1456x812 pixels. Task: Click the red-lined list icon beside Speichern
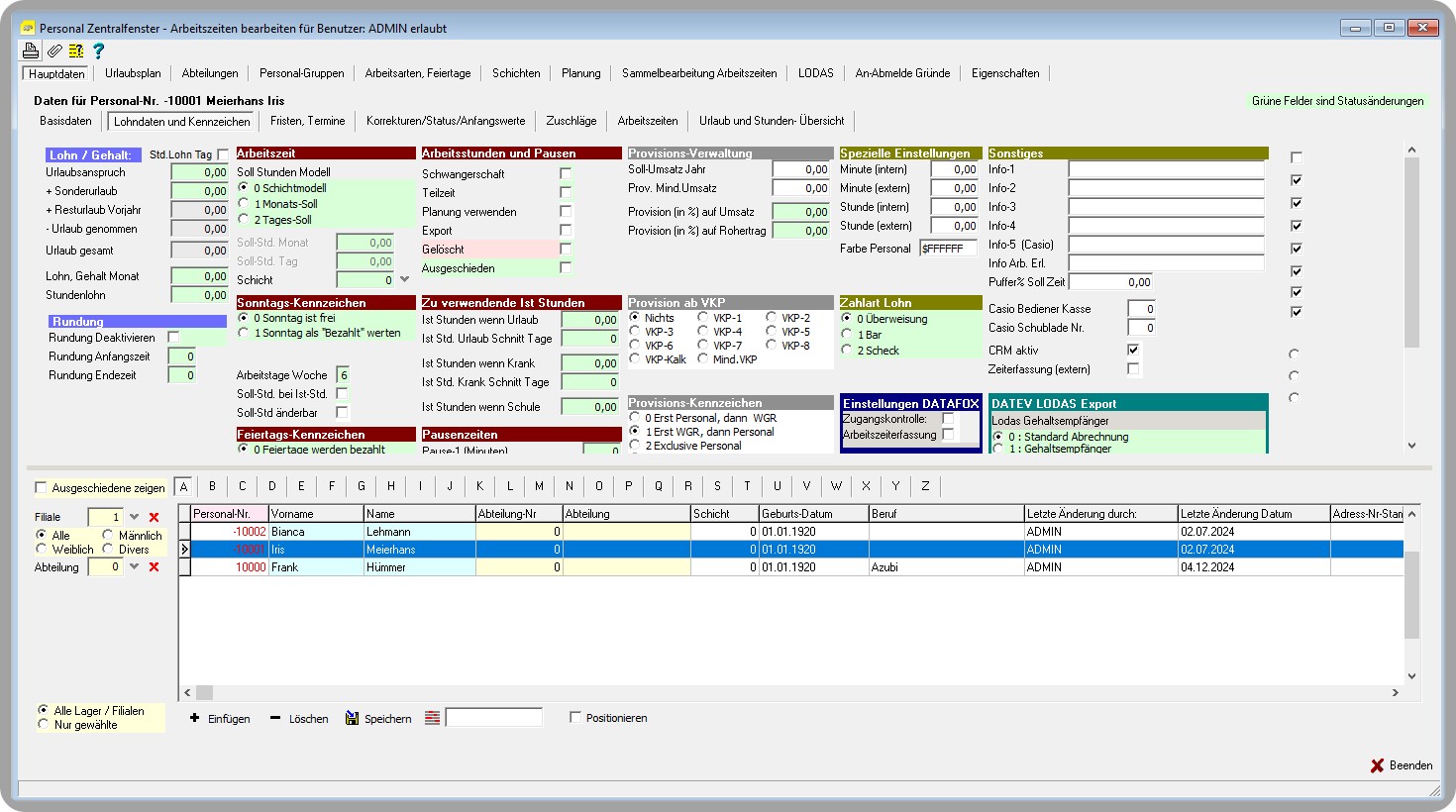click(432, 718)
